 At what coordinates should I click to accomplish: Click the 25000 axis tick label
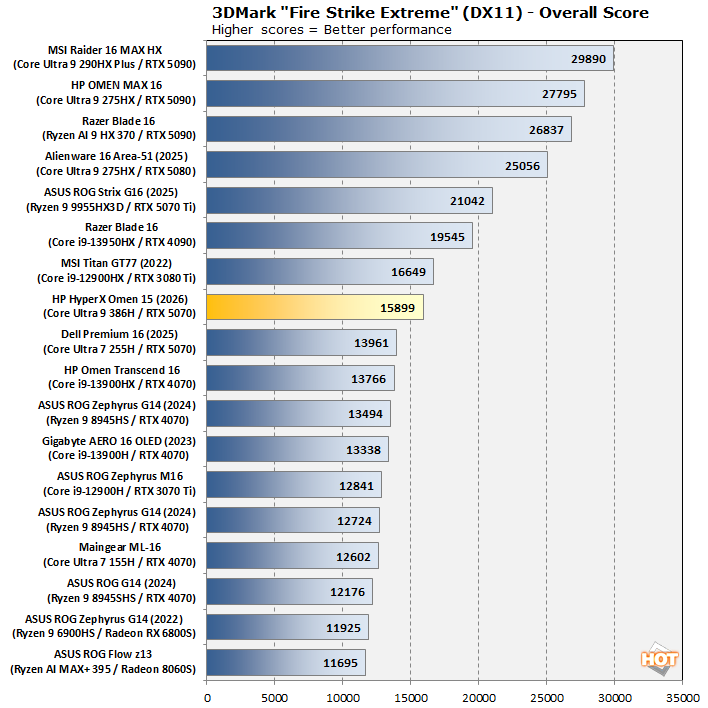point(547,698)
